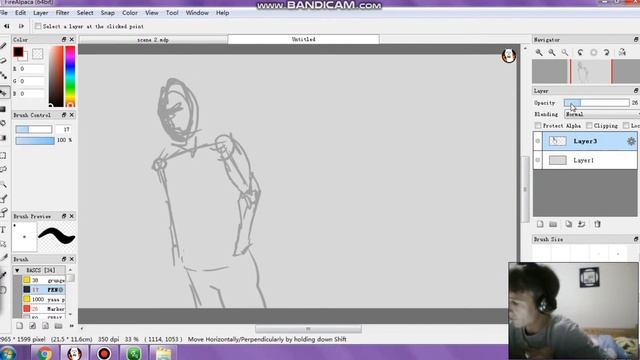Click the edit brush icon in Brush panel
The image size is (640, 360).
(32, 326)
